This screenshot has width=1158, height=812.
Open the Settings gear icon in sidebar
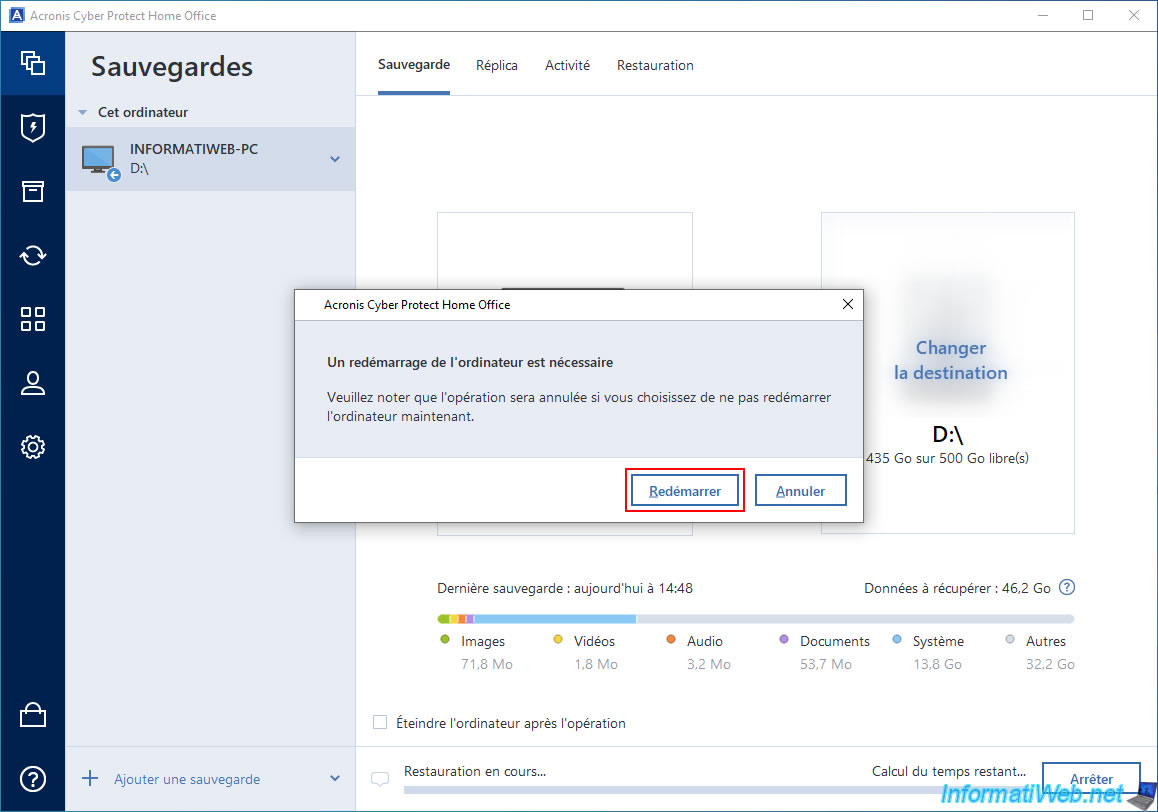(x=32, y=447)
